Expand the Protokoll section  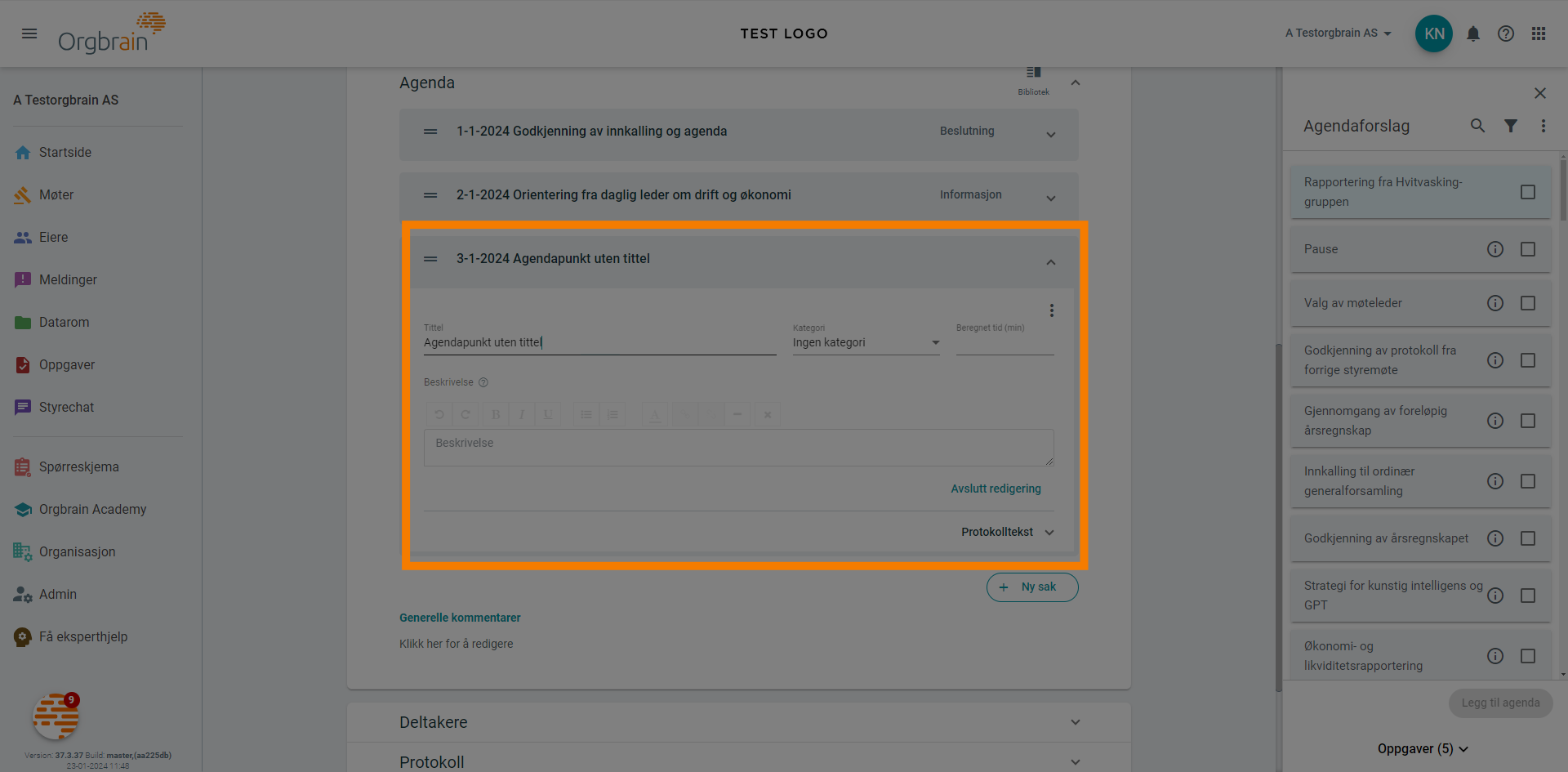1076,762
